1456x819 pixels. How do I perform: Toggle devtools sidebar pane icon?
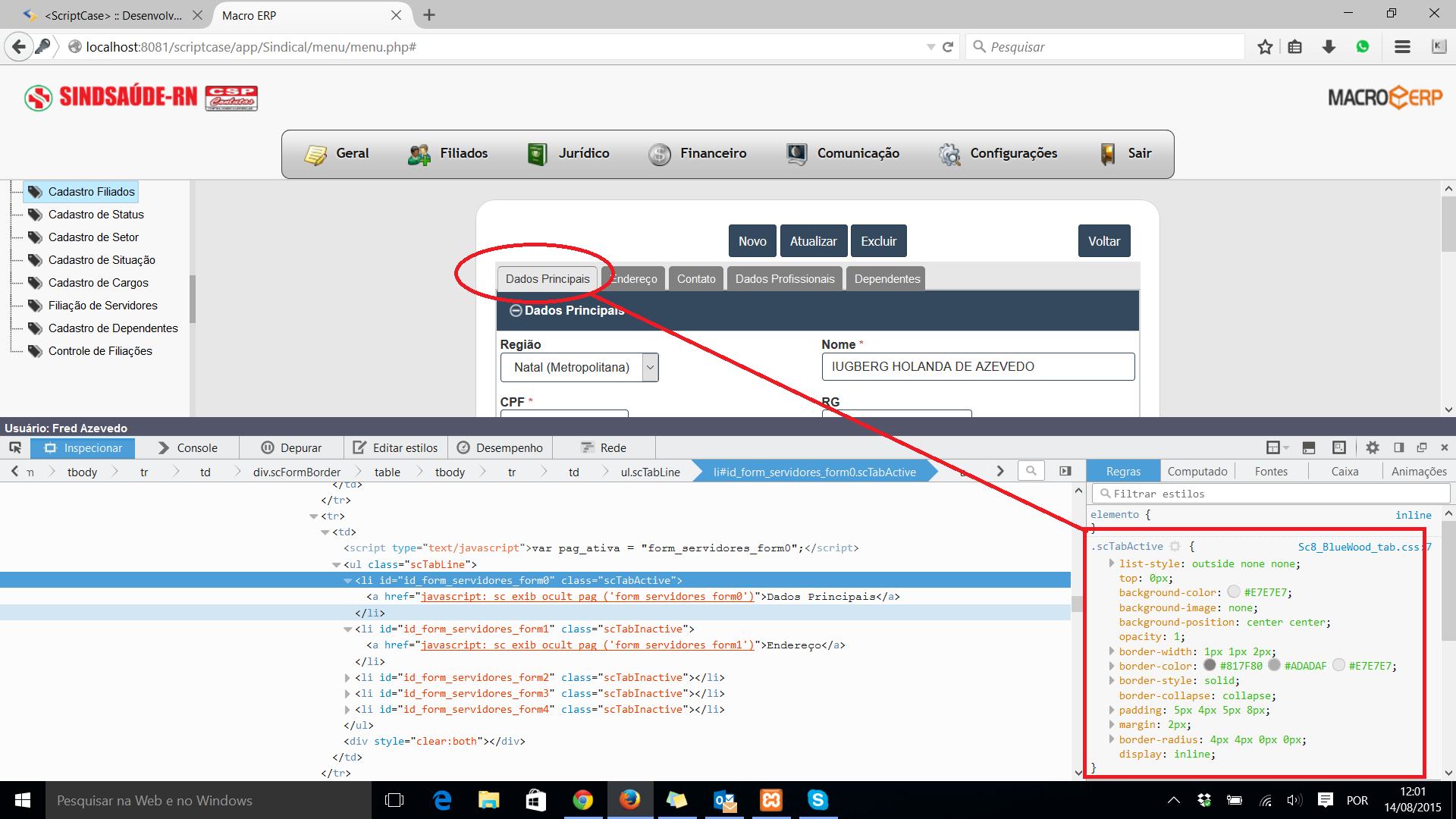[1065, 471]
